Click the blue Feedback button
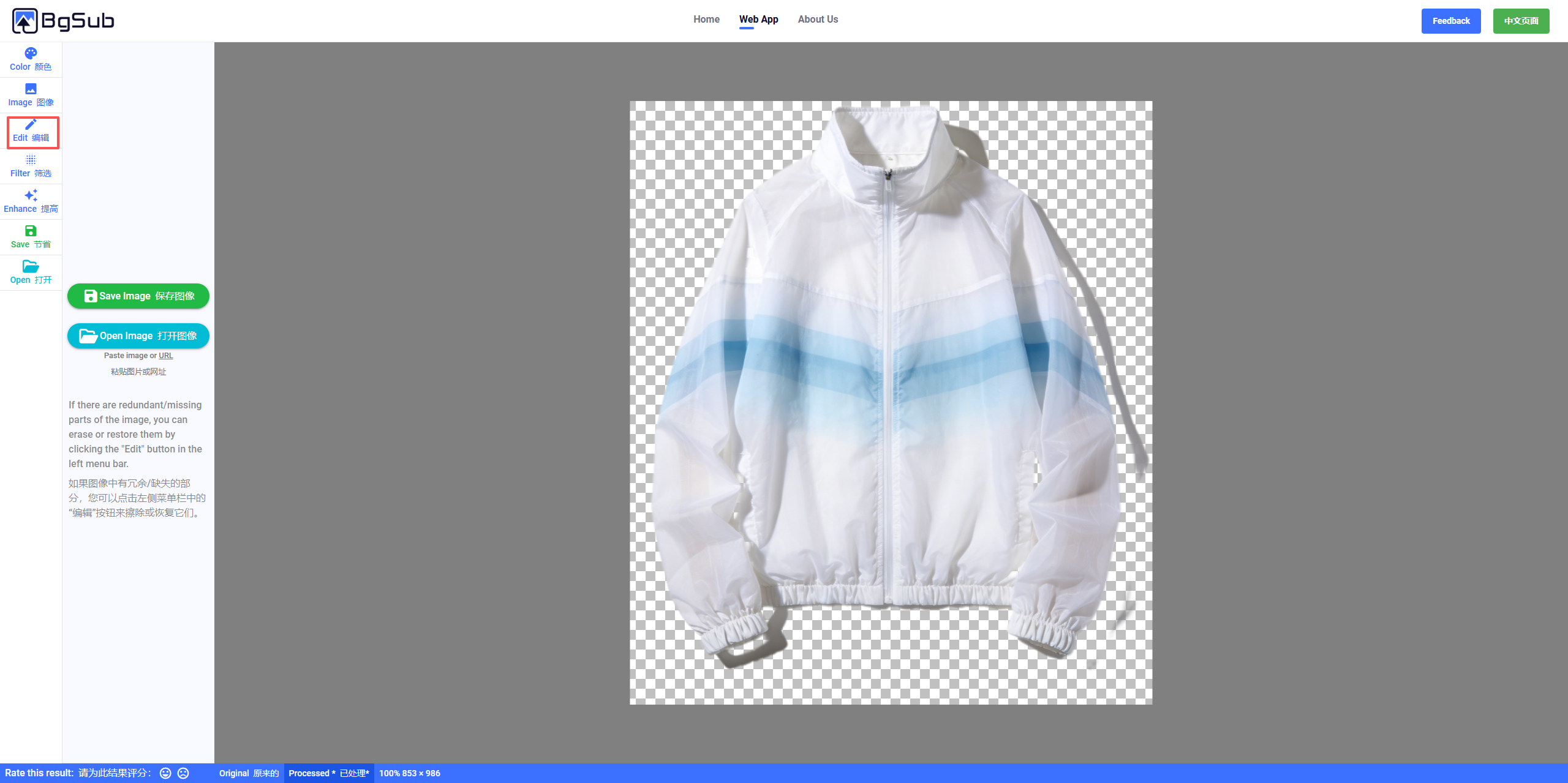 coord(1450,21)
